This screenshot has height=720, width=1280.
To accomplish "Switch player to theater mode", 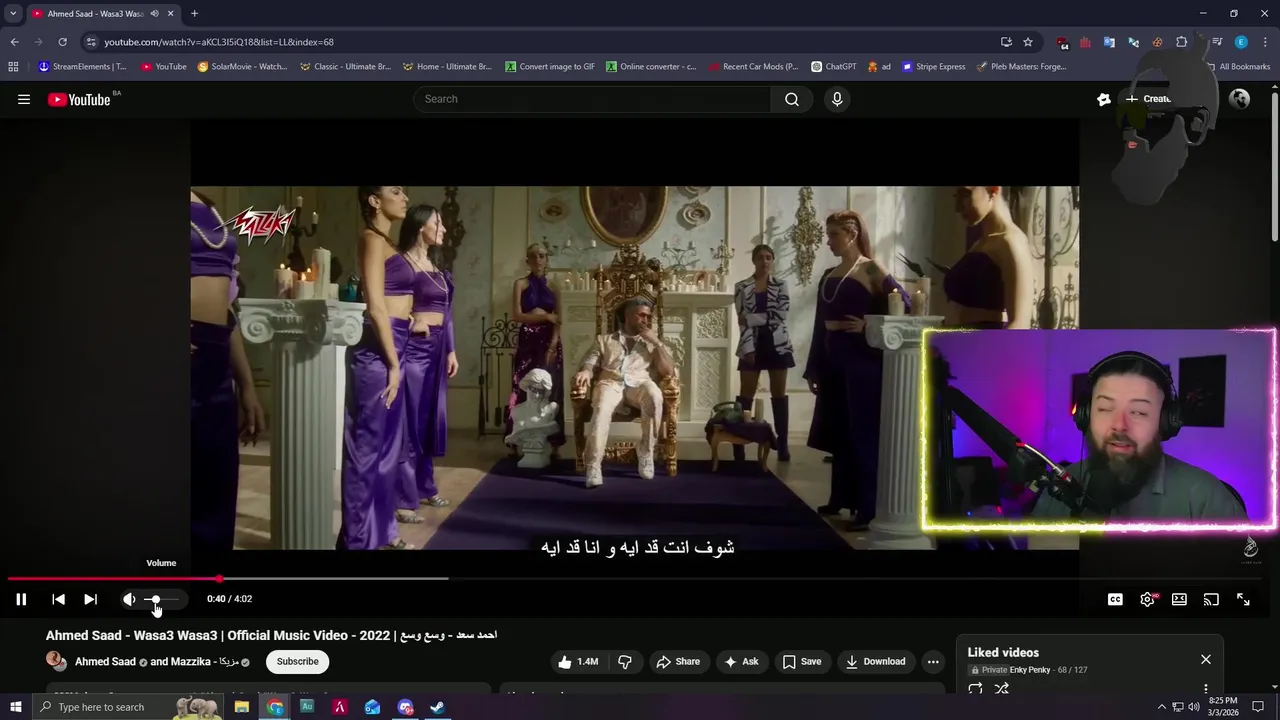I will point(1179,599).
